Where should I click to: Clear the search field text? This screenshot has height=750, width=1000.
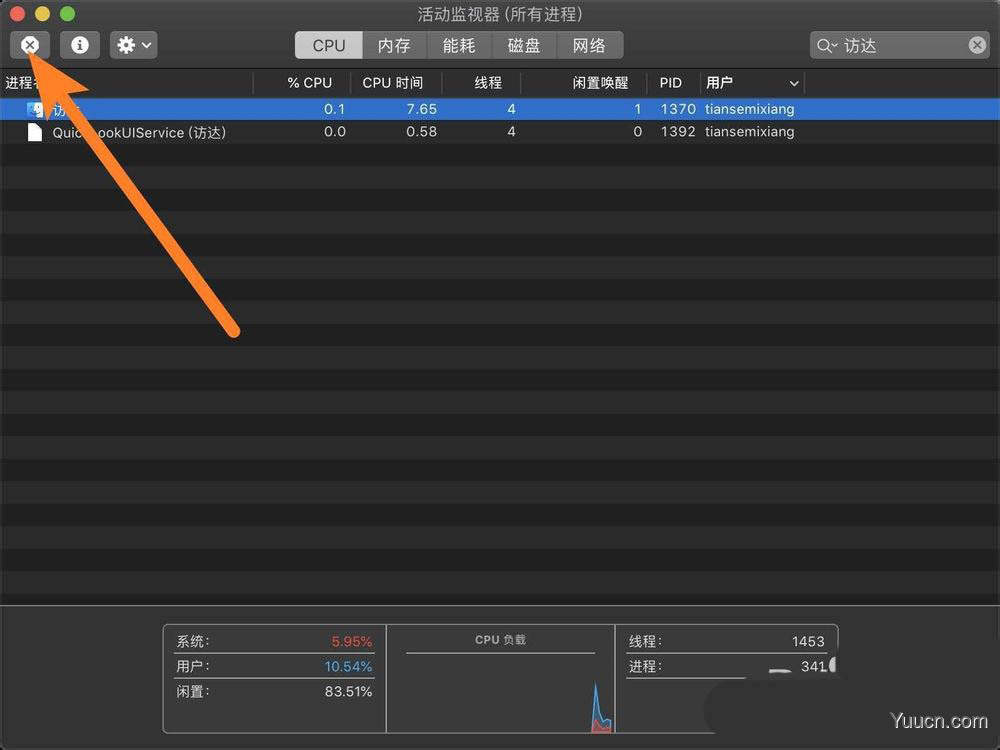click(x=977, y=45)
